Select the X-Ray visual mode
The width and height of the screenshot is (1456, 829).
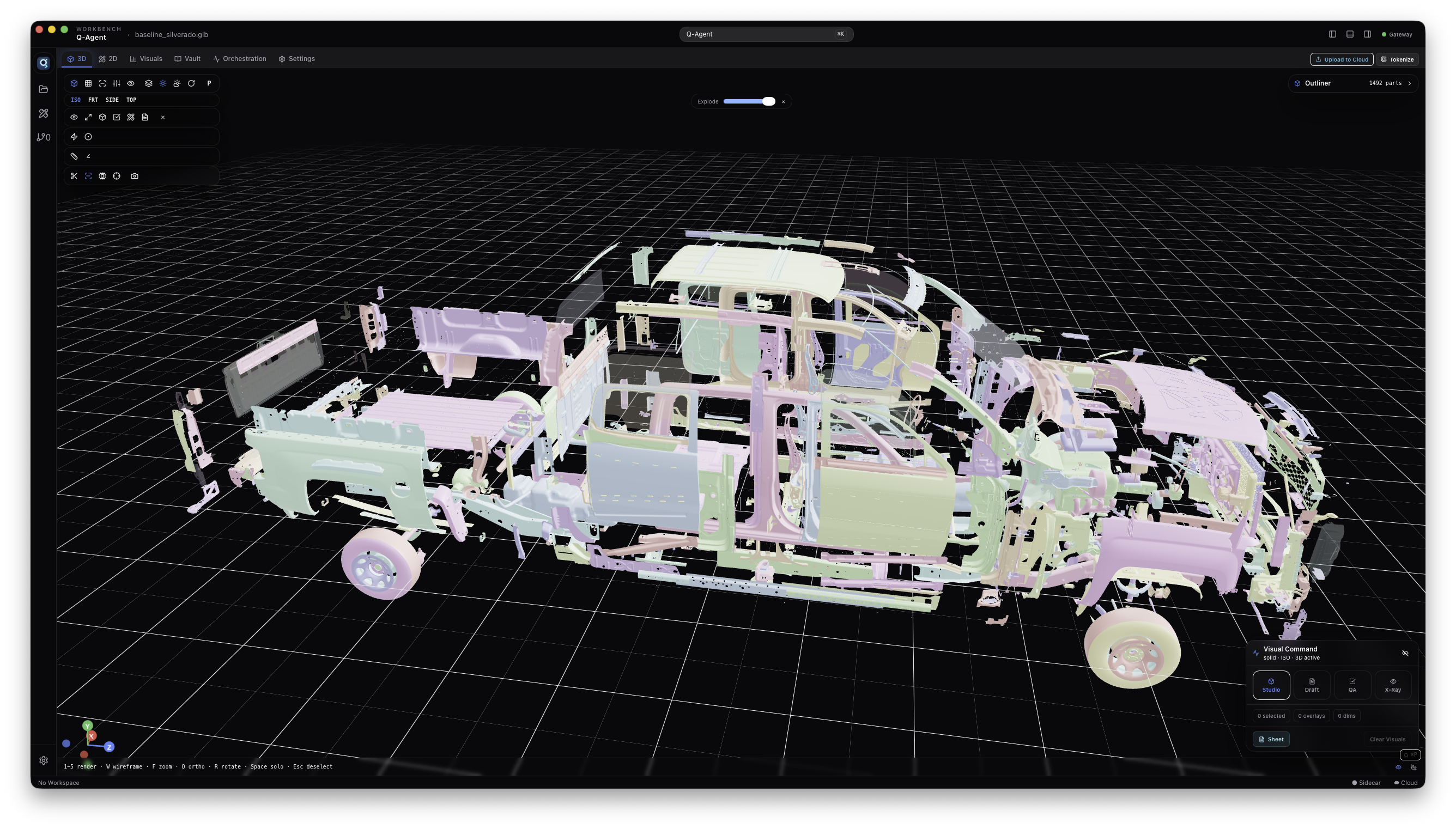point(1392,684)
